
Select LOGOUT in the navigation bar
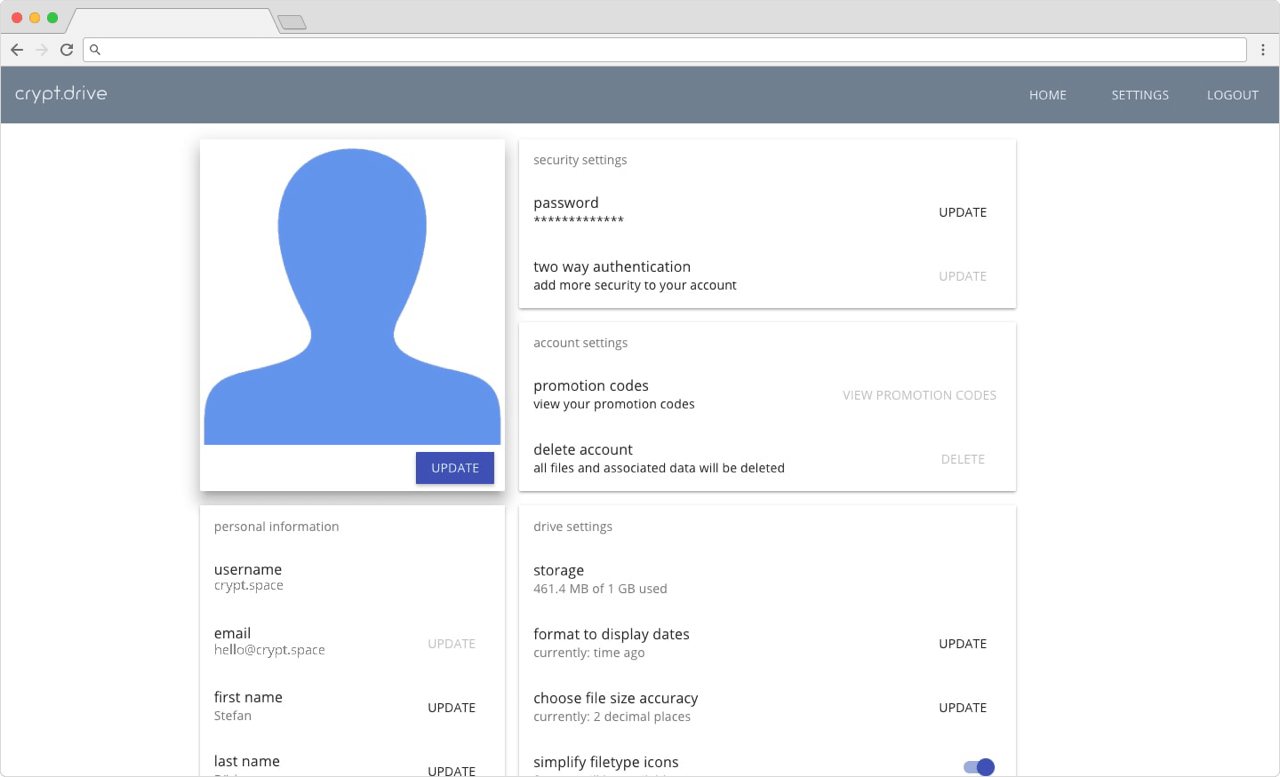tap(1232, 95)
